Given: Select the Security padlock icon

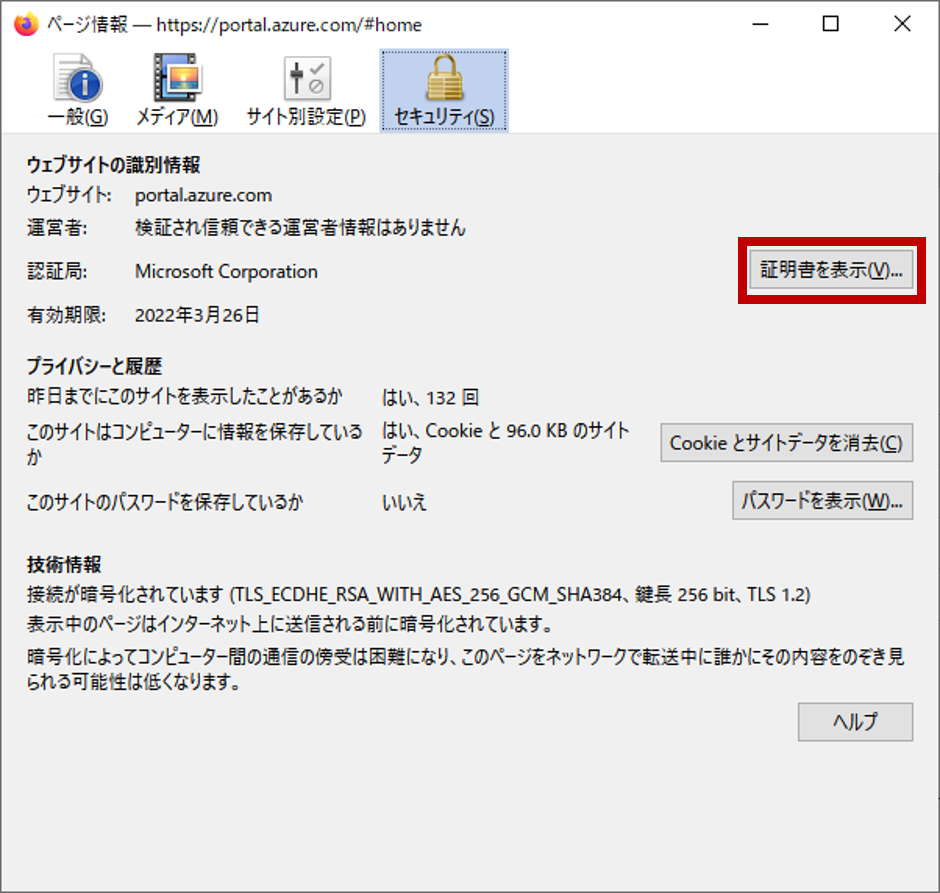Looking at the screenshot, I should pos(443,80).
